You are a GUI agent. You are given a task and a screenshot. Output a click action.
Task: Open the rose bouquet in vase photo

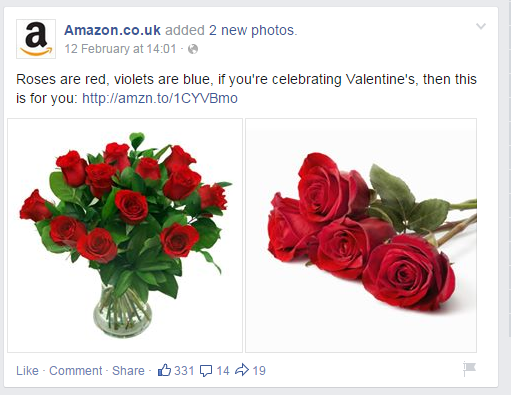[125, 235]
